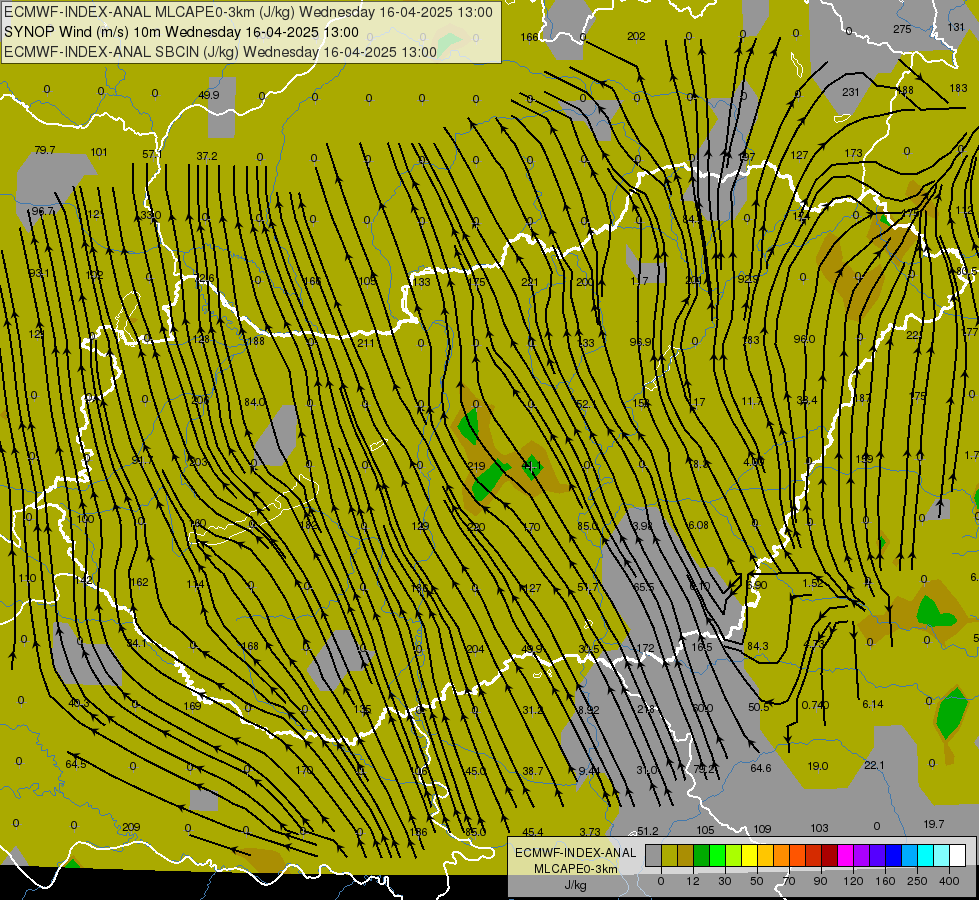Click the legend tick label 120
The height and width of the screenshot is (900, 979).
coord(853,881)
